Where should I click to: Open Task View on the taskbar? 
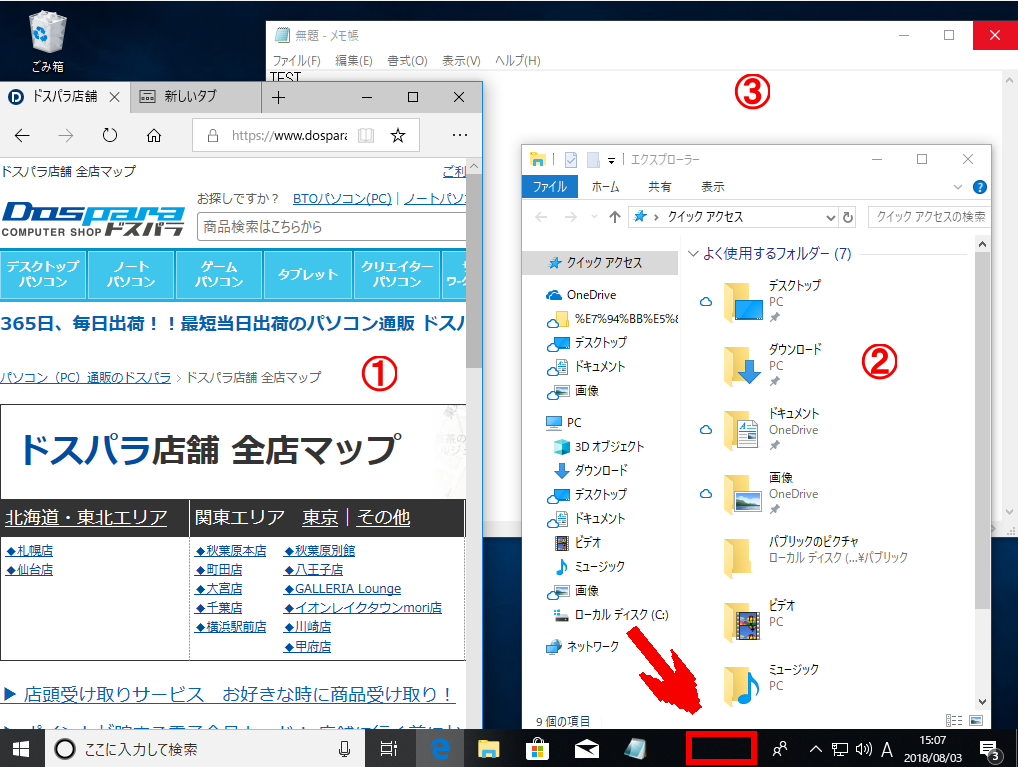[x=388, y=749]
